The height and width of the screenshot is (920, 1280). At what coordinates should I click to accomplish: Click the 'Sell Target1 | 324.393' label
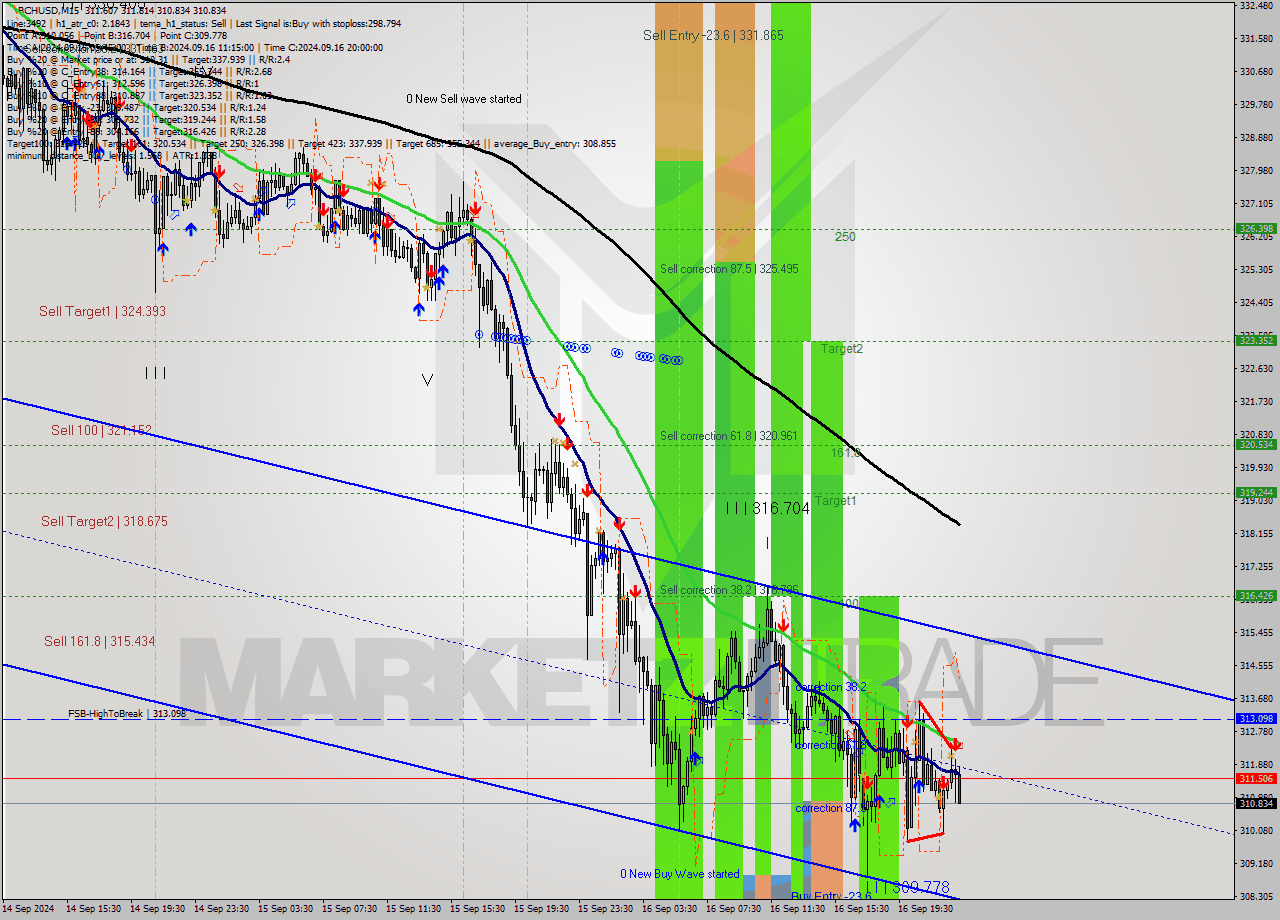tap(102, 311)
